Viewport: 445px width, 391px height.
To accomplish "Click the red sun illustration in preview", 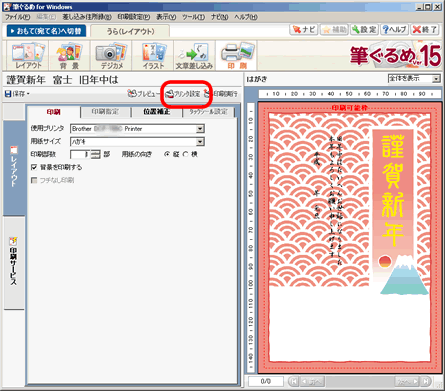I will point(384,262).
